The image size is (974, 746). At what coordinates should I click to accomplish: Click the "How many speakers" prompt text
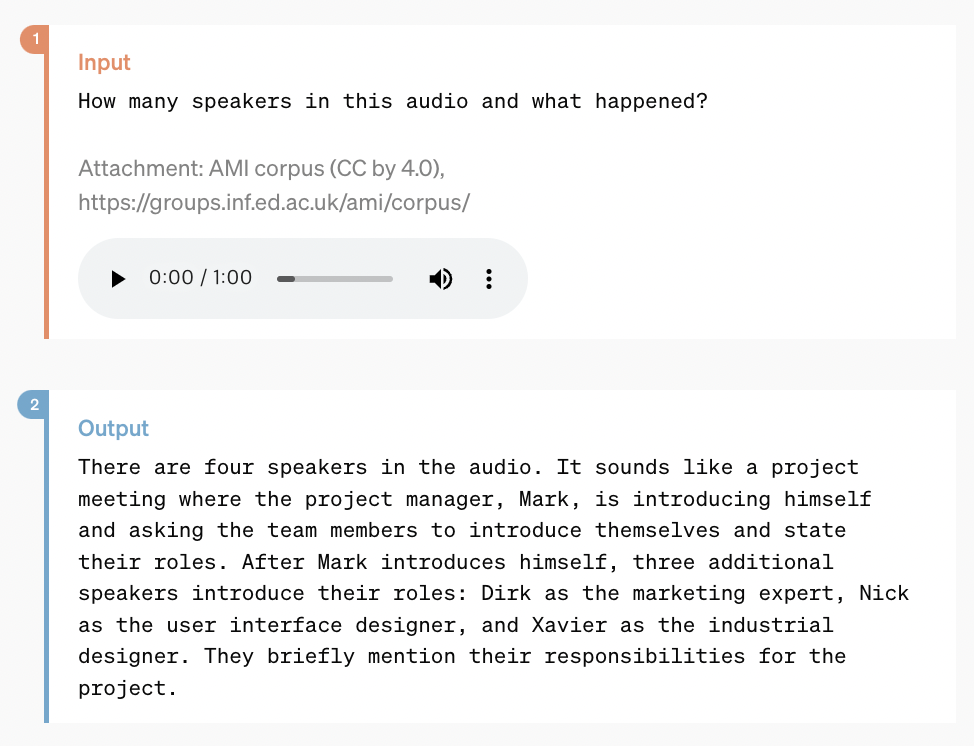click(393, 101)
